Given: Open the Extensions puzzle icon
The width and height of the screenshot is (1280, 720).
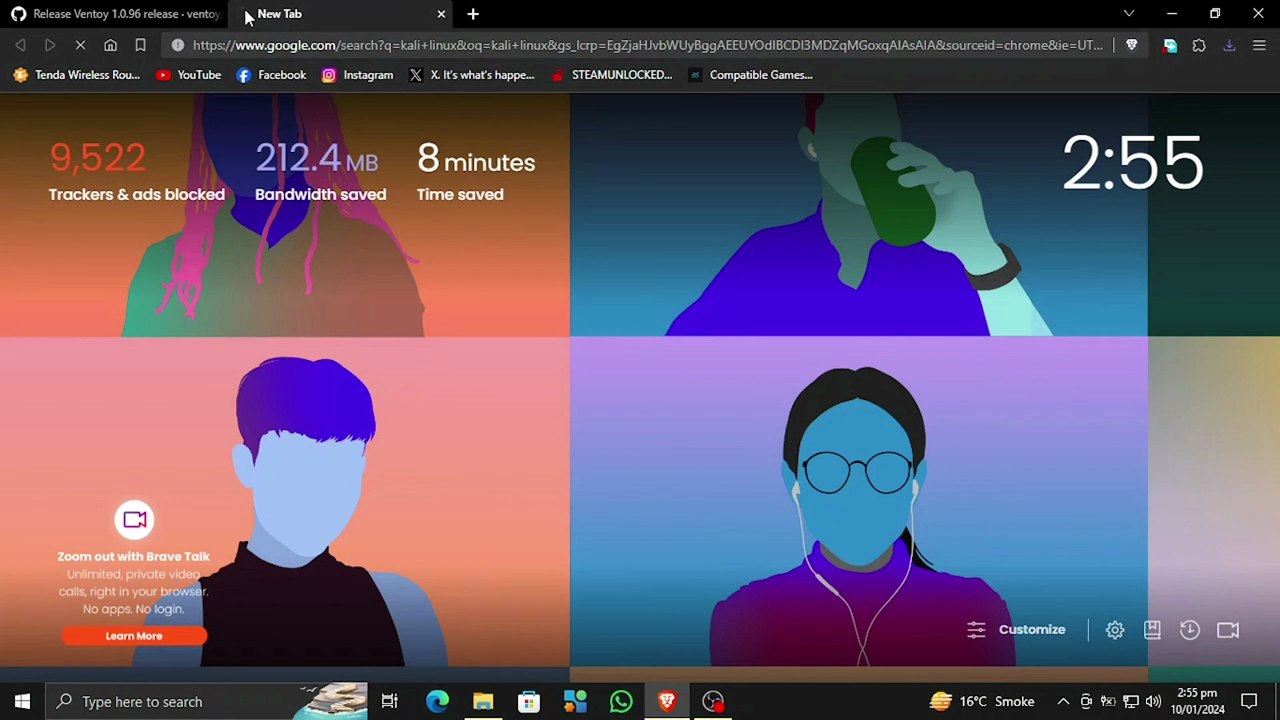Looking at the screenshot, I should (1199, 45).
